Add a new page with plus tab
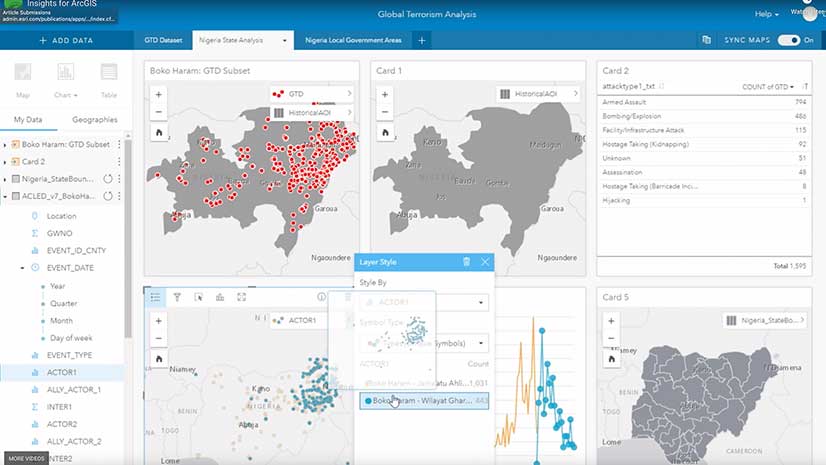 click(x=421, y=40)
